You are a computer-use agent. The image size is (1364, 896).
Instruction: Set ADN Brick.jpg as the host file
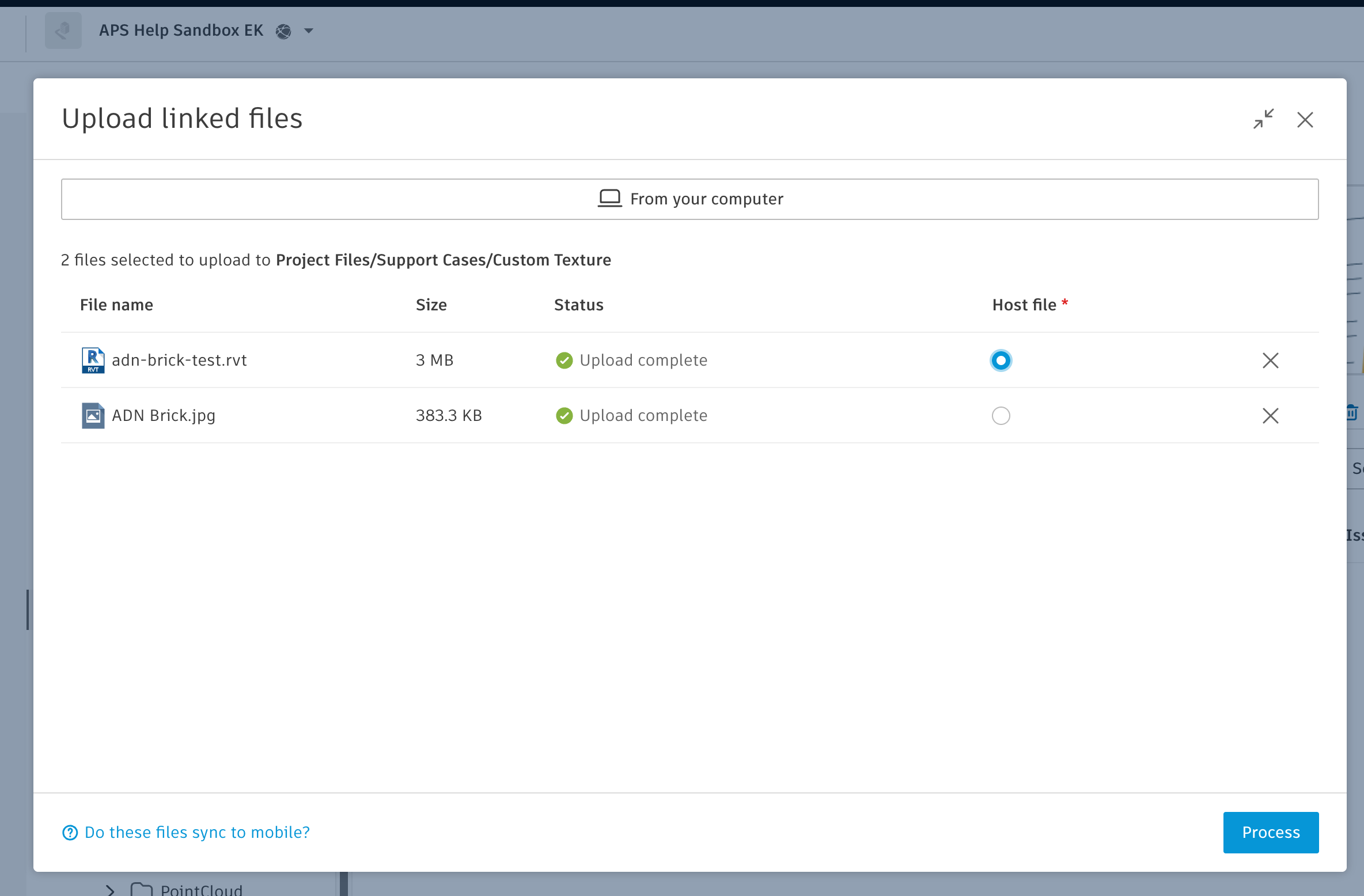1001,416
